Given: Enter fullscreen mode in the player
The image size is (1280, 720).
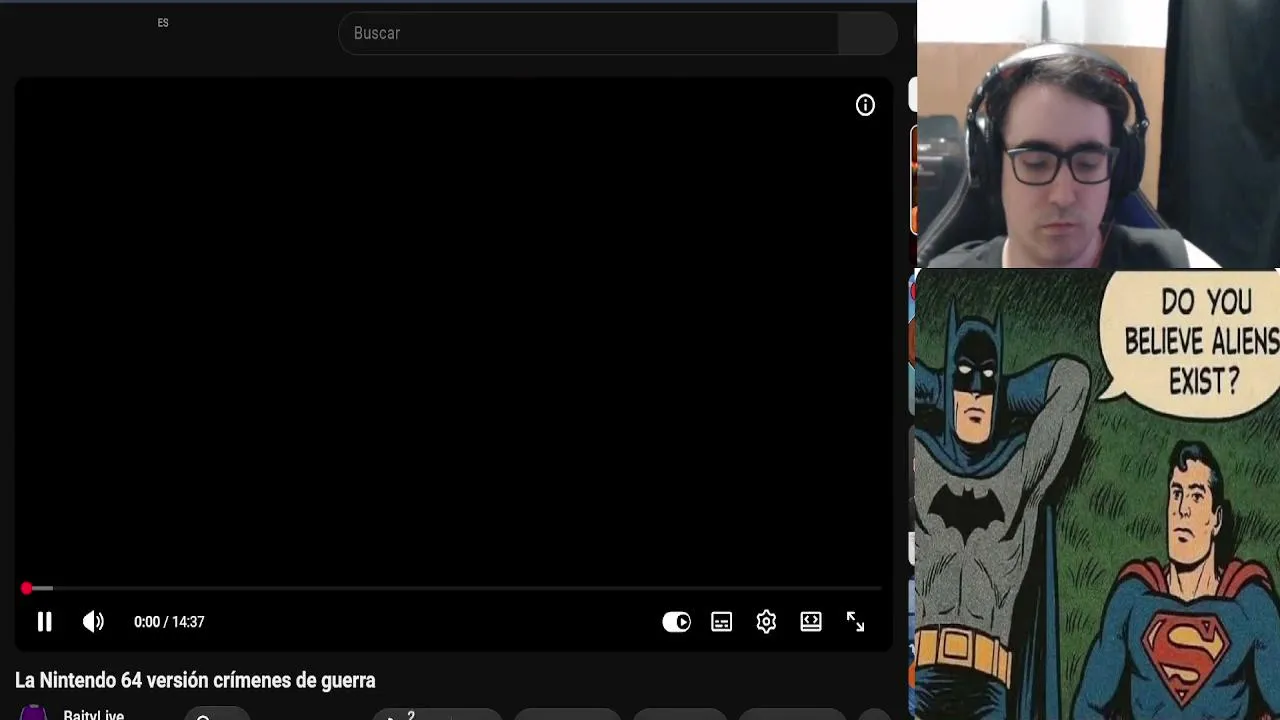Looking at the screenshot, I should coord(856,622).
